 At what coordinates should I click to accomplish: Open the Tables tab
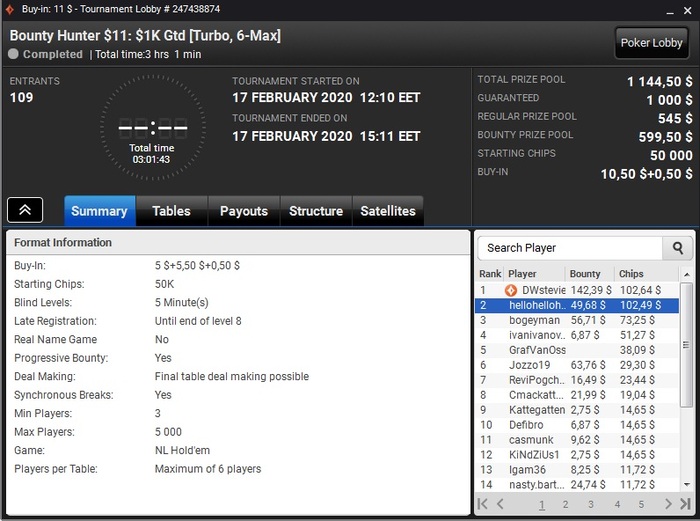coord(171,211)
